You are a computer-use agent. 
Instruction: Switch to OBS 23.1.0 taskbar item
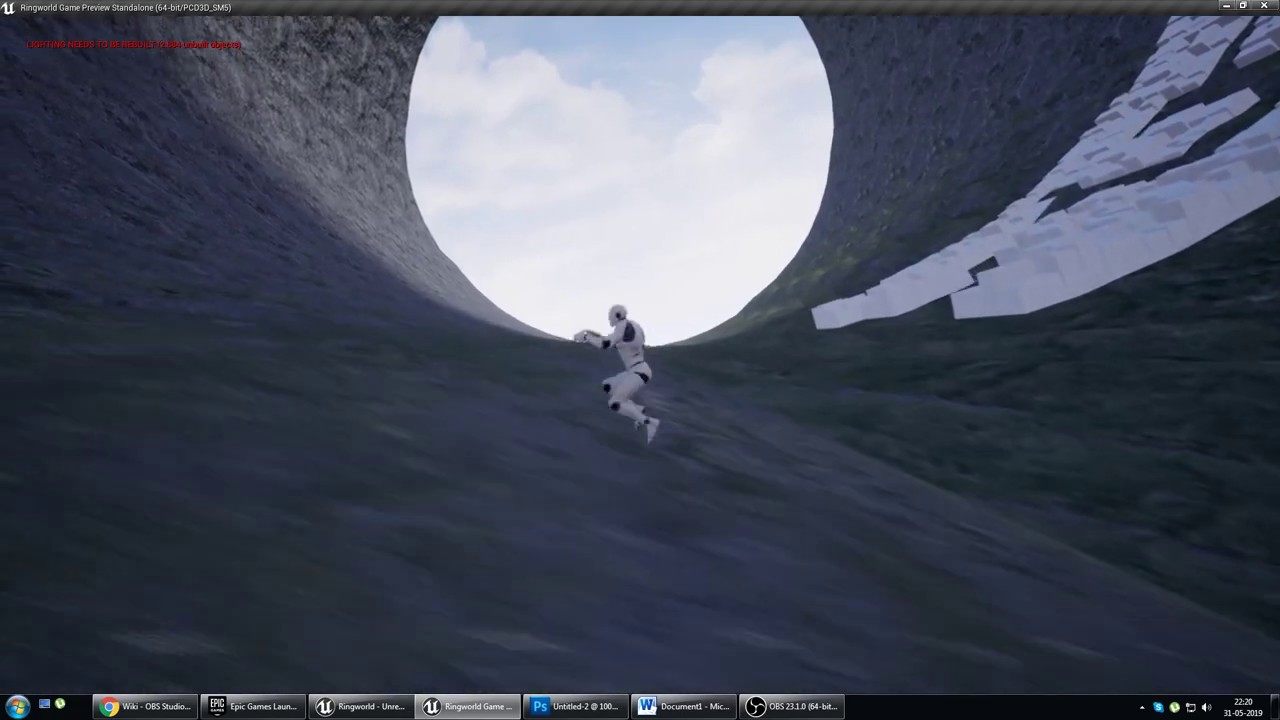pos(792,707)
